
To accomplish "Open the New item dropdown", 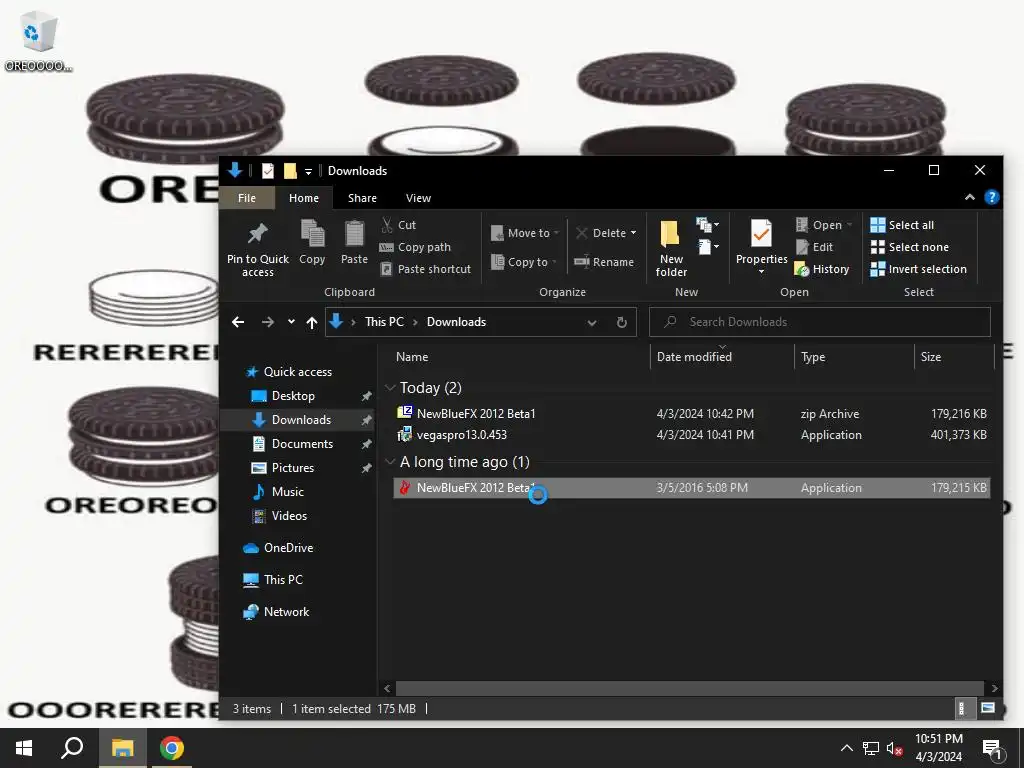I will [x=707, y=225].
